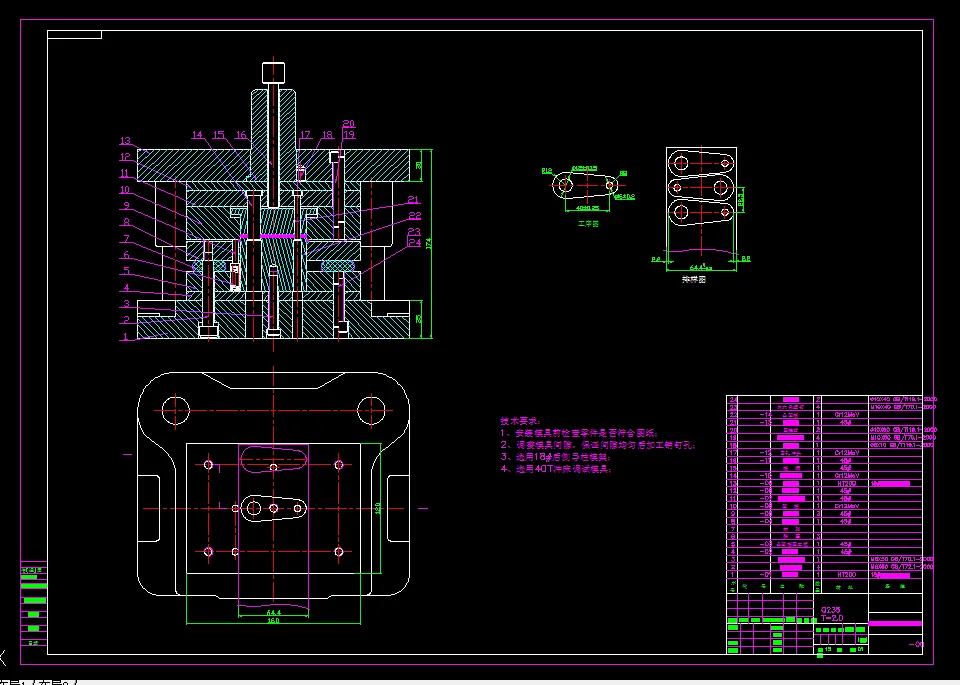Pick balloon label 15 above the die section

click(x=219, y=135)
